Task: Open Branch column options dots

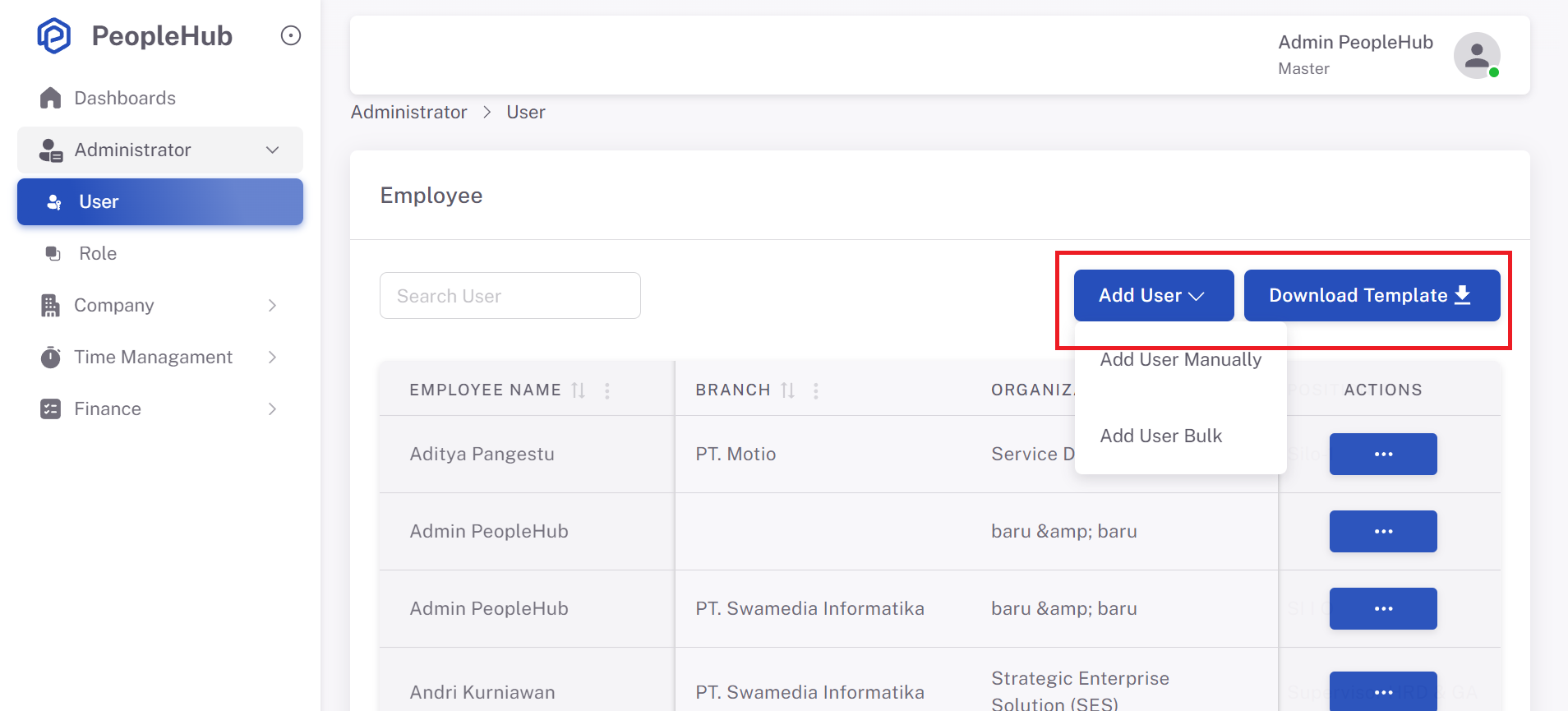Action: pyautogui.click(x=816, y=390)
